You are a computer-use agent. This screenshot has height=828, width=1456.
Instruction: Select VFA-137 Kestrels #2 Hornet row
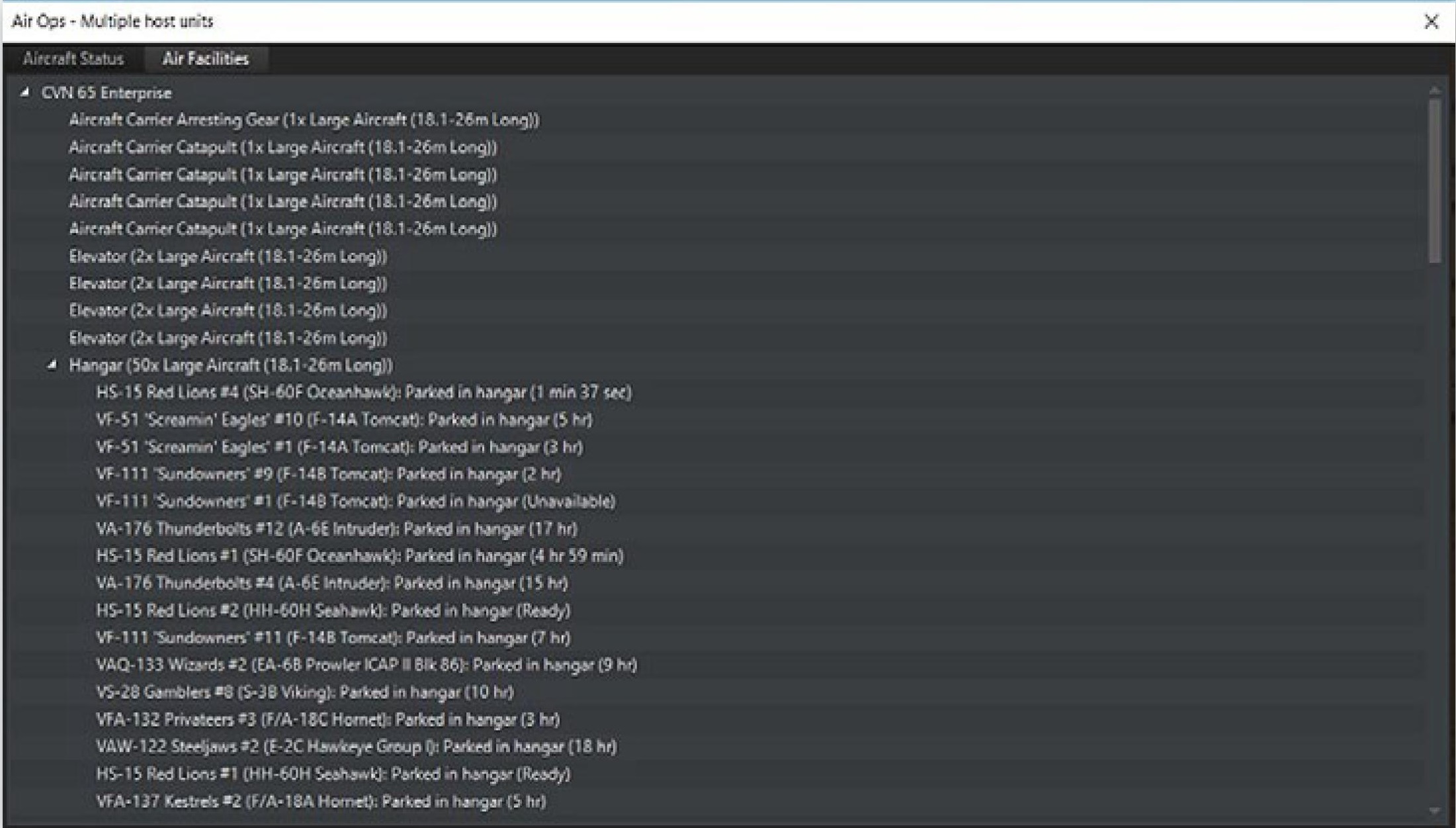(x=321, y=802)
